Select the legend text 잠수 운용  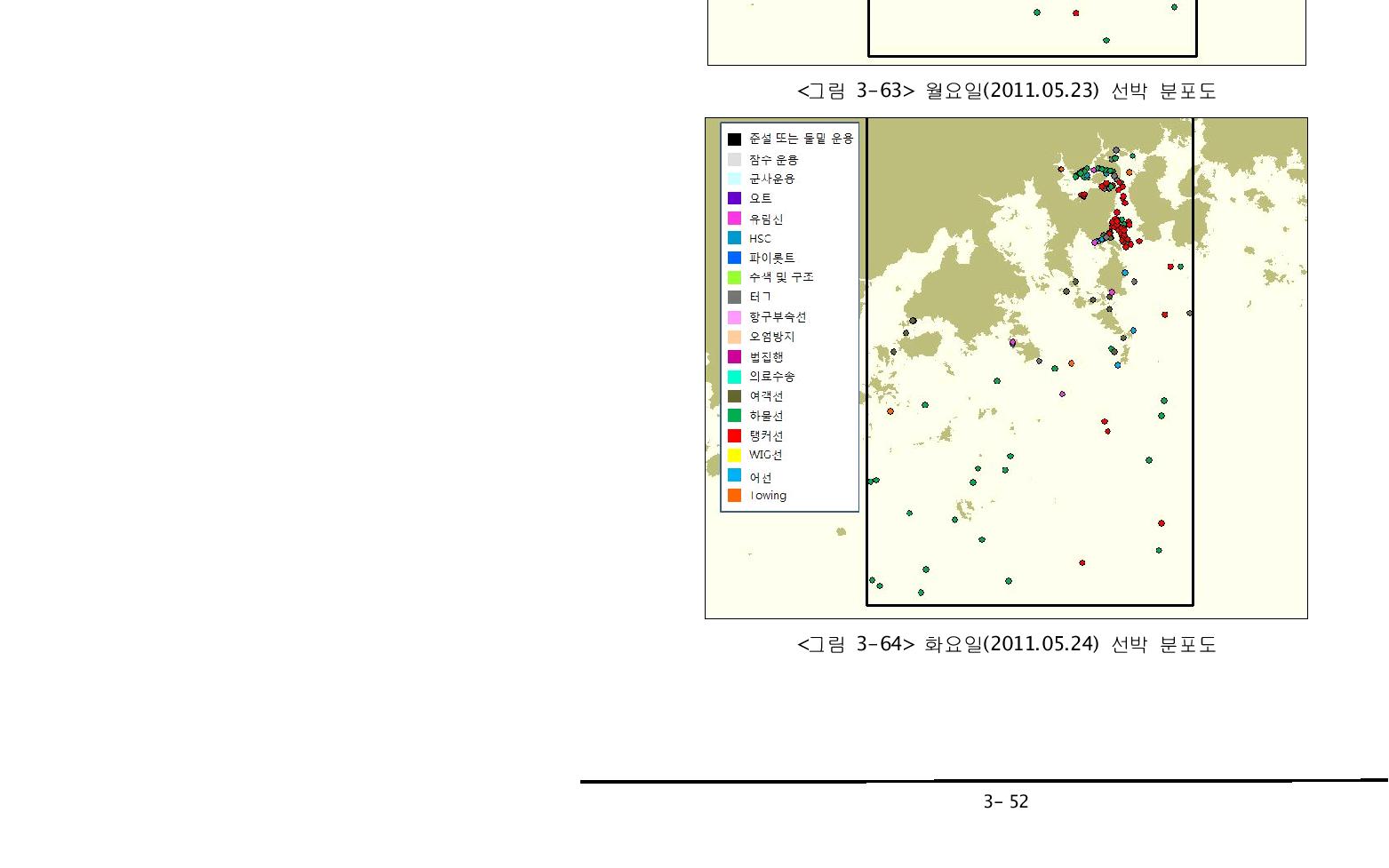(x=773, y=160)
